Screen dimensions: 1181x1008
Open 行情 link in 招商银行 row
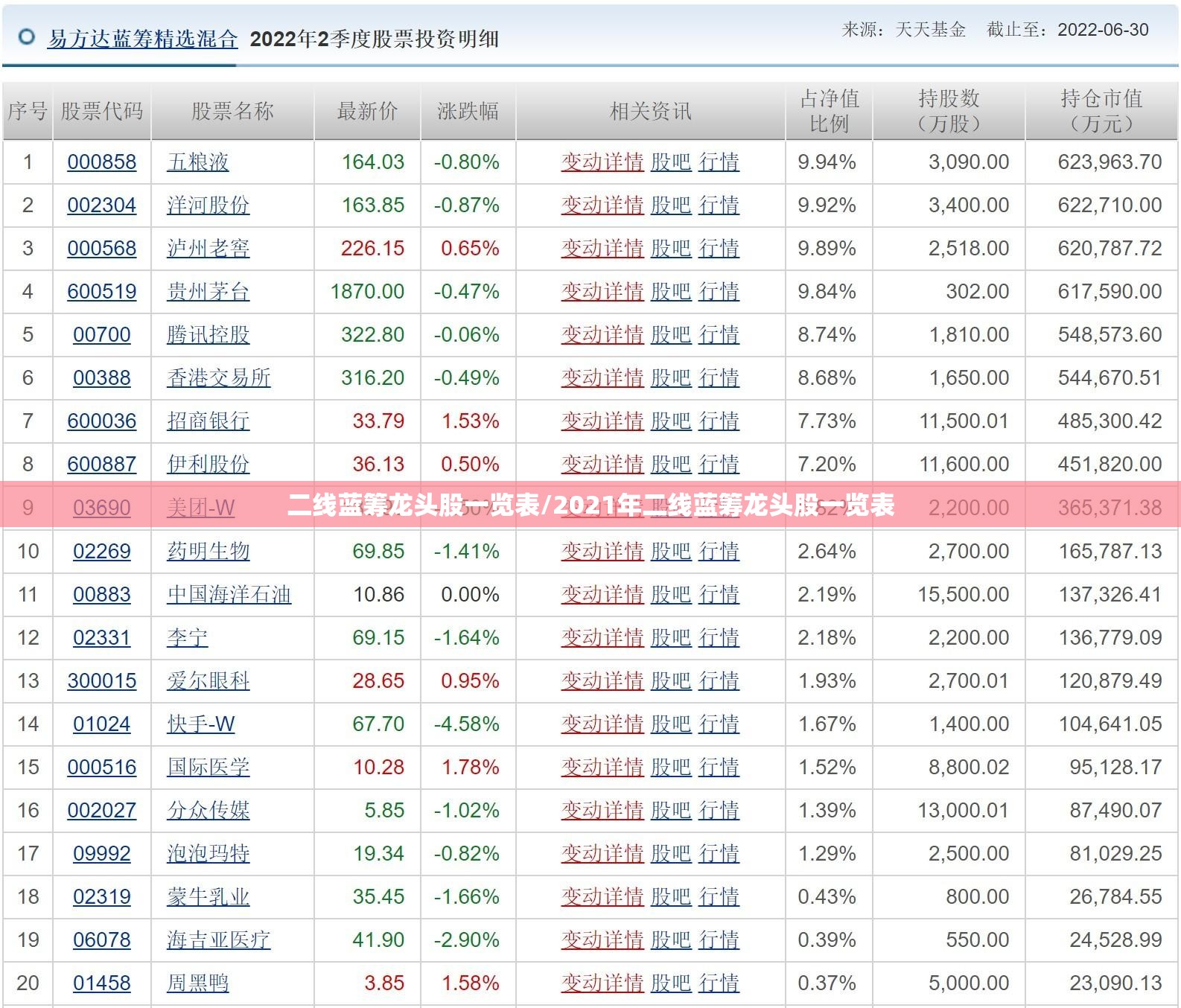tap(719, 421)
